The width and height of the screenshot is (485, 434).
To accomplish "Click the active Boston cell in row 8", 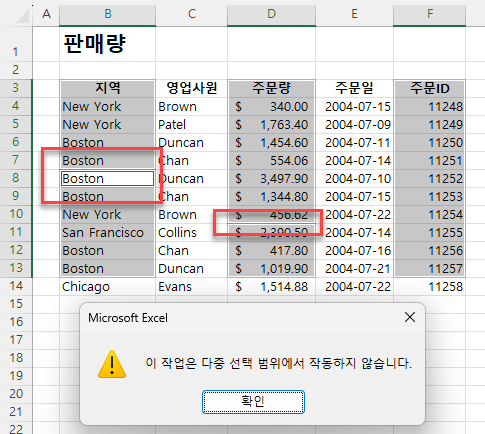I will coord(107,178).
